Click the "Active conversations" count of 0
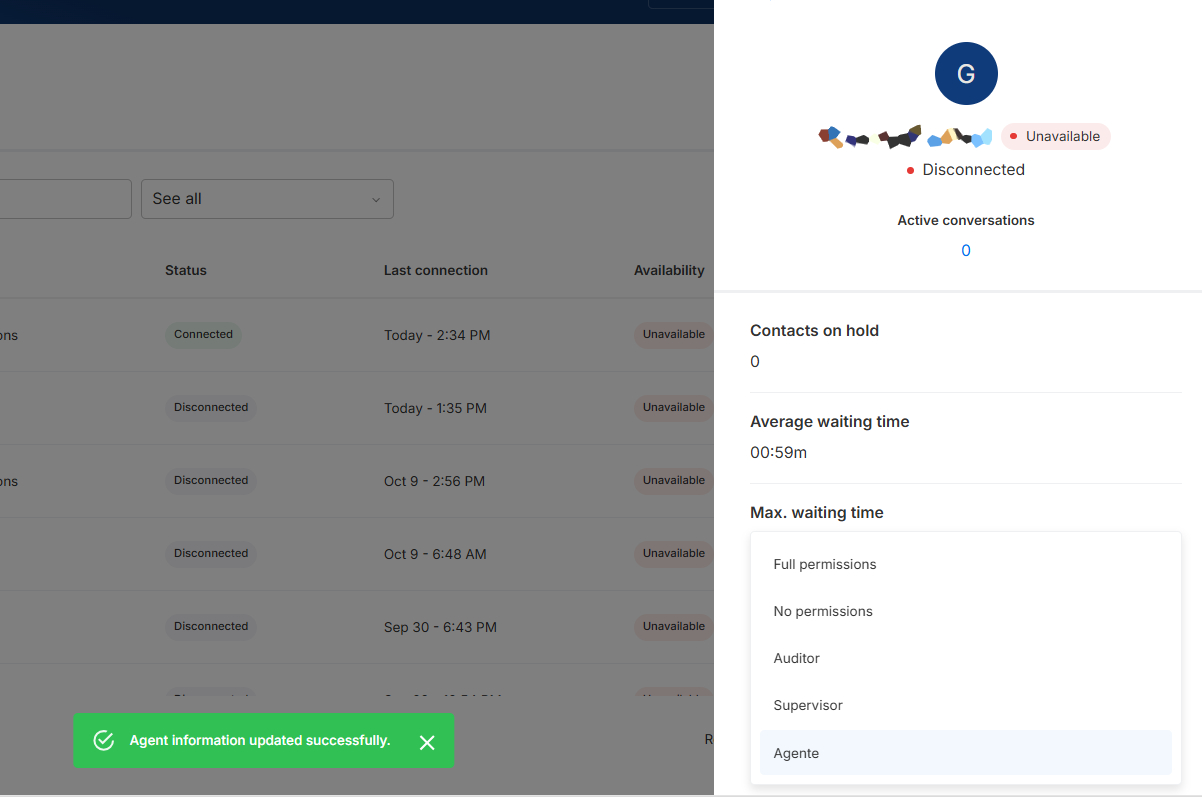The image size is (1202, 801). pyautogui.click(x=966, y=251)
